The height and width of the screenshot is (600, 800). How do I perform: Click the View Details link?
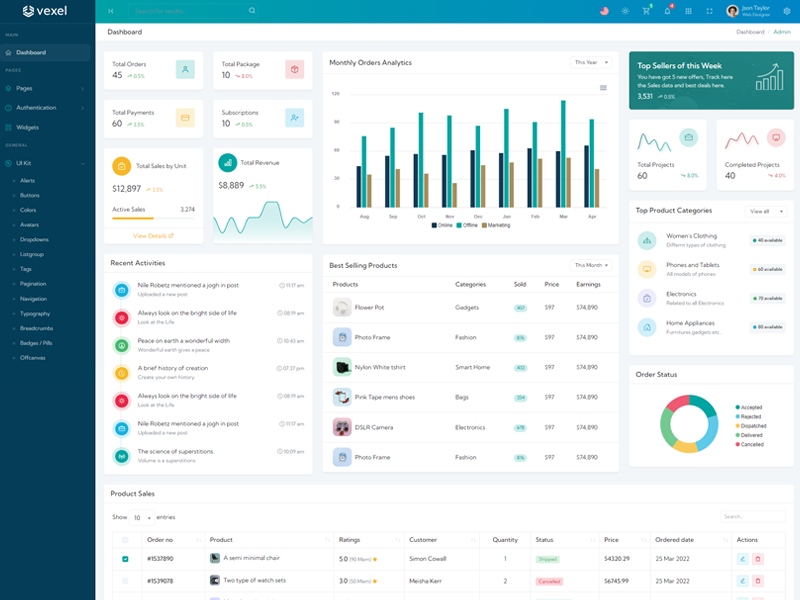point(153,236)
